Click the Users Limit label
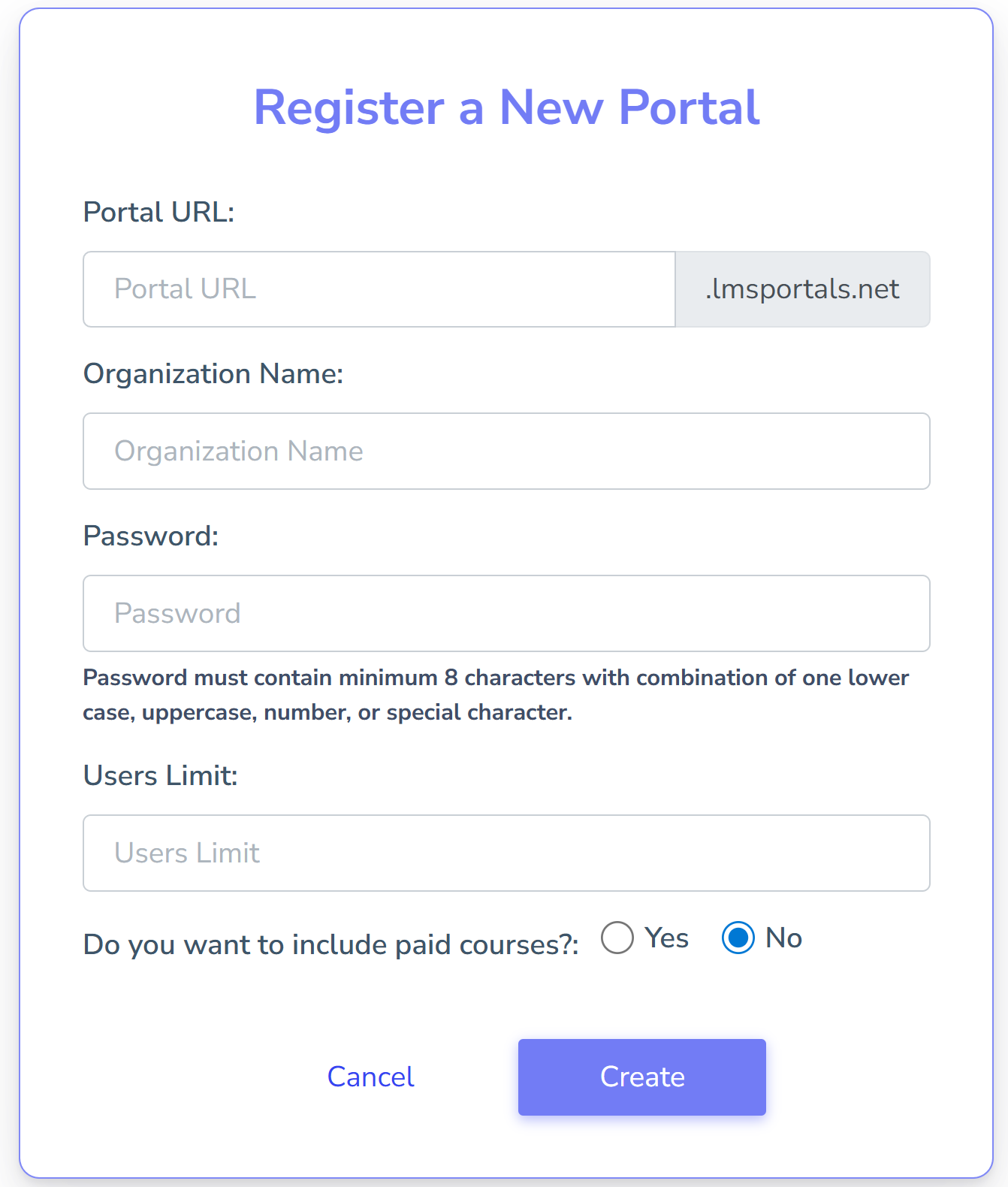Screen dimensions: 1008x1187 pos(160,775)
